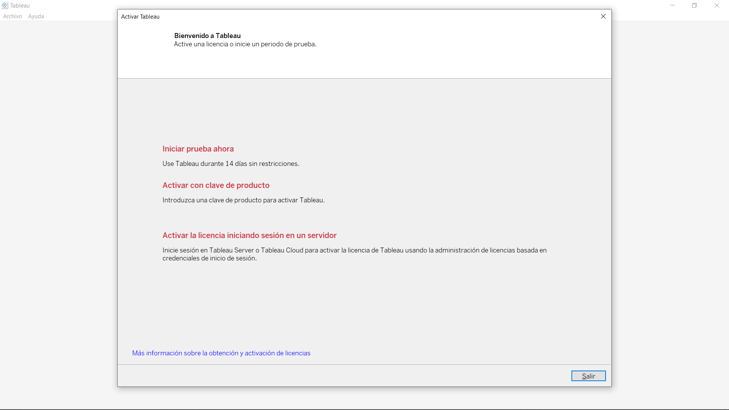The height and width of the screenshot is (410, 729).
Task: Click the Bienvenido a Tableau heading
Action: coord(207,36)
